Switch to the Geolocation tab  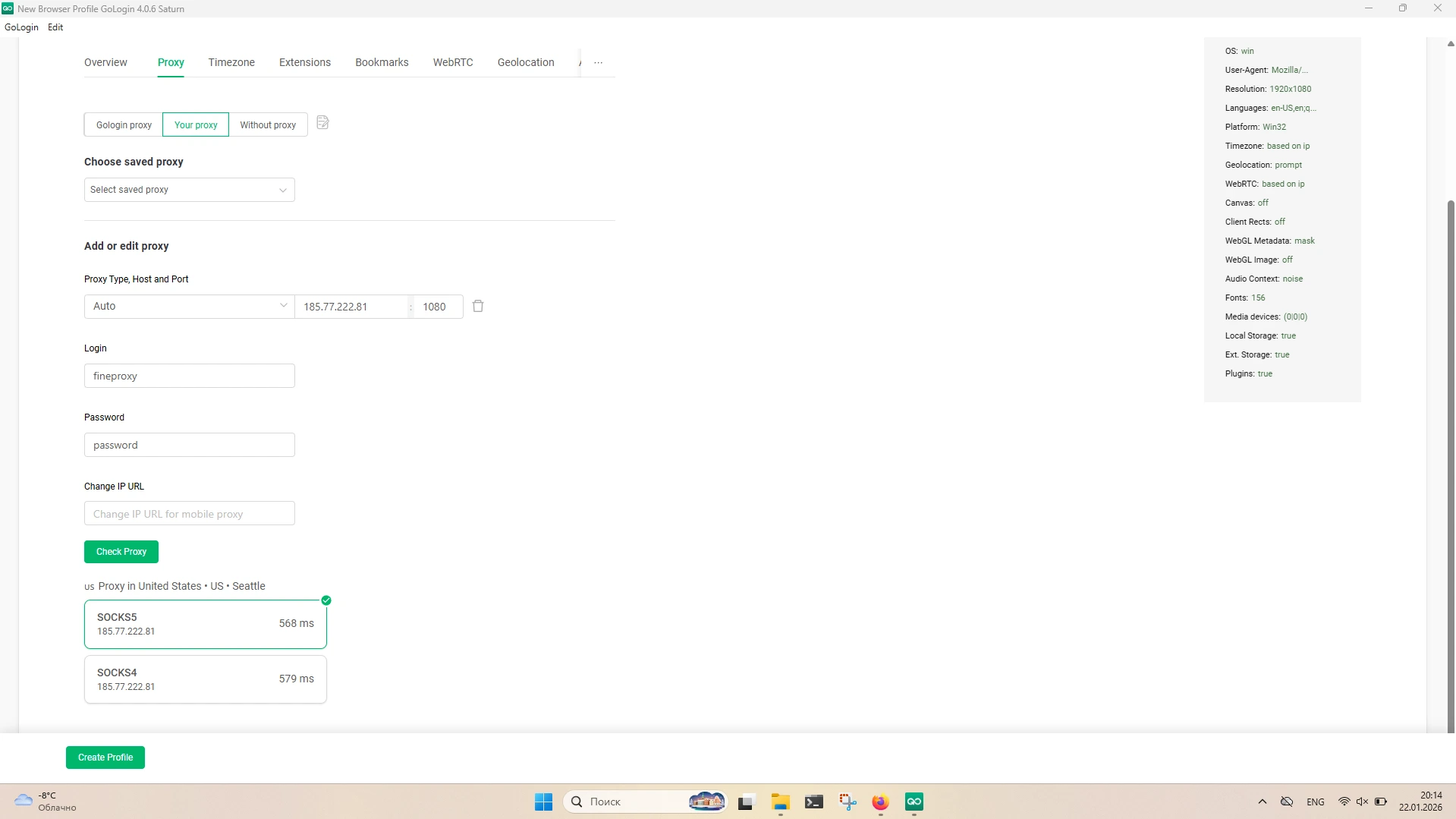[526, 62]
